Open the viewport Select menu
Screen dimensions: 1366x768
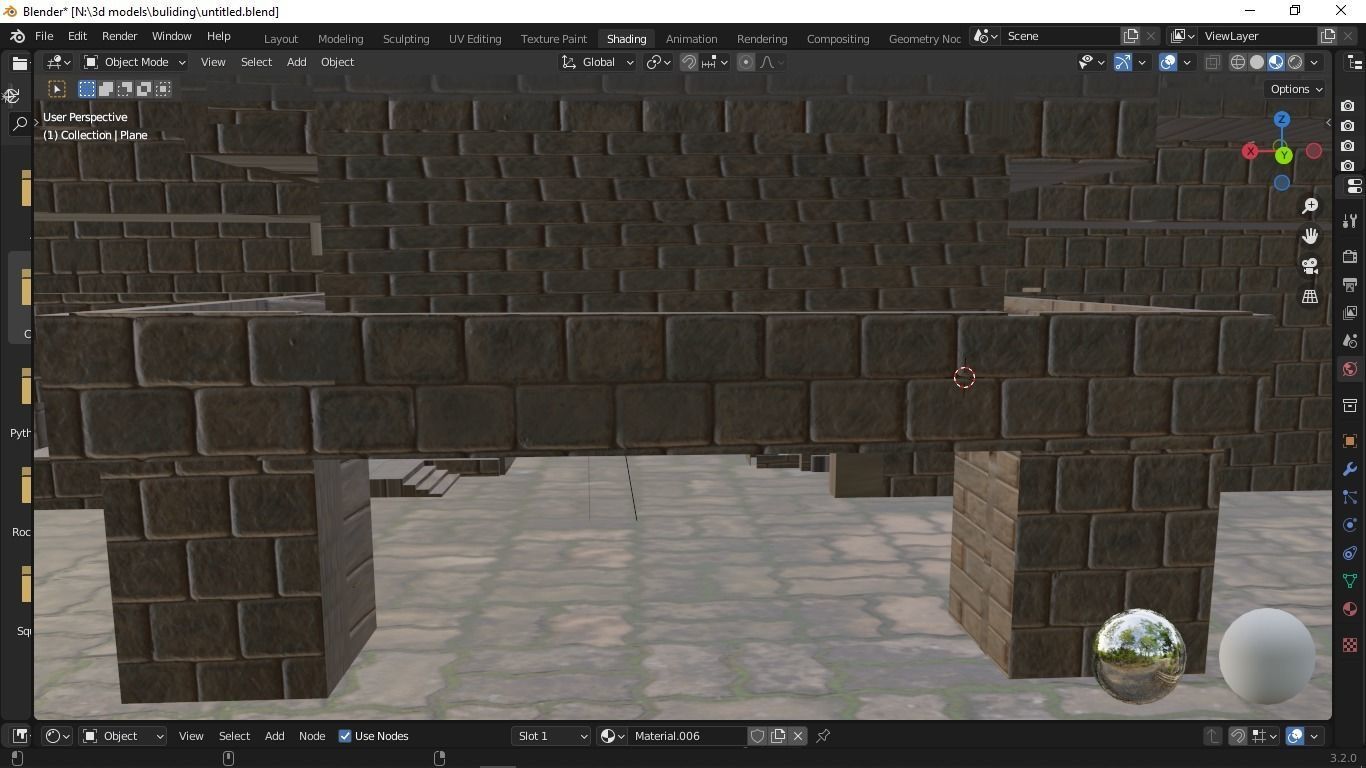(x=256, y=62)
